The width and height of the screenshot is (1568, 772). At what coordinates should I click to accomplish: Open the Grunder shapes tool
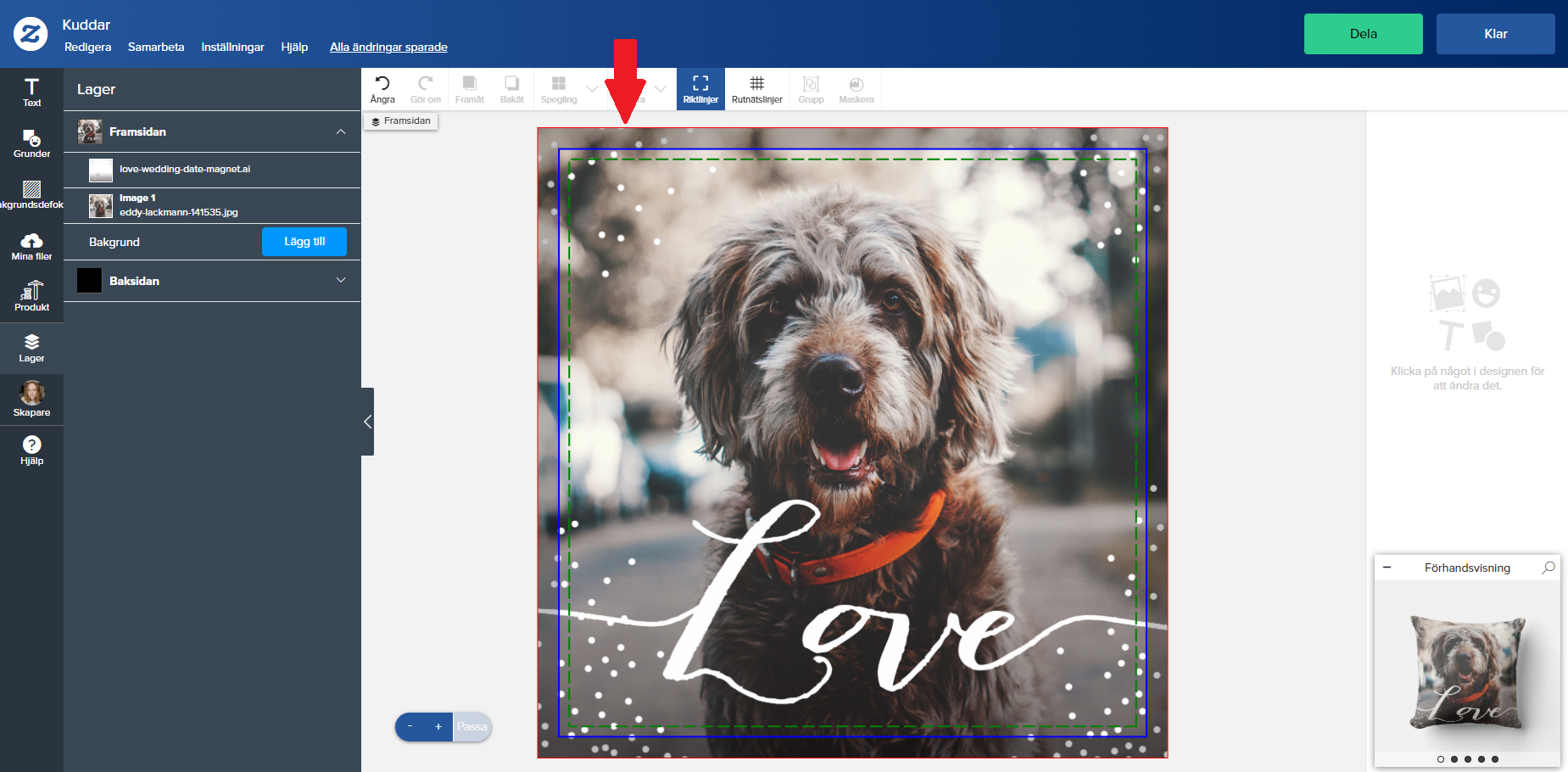coord(31,143)
